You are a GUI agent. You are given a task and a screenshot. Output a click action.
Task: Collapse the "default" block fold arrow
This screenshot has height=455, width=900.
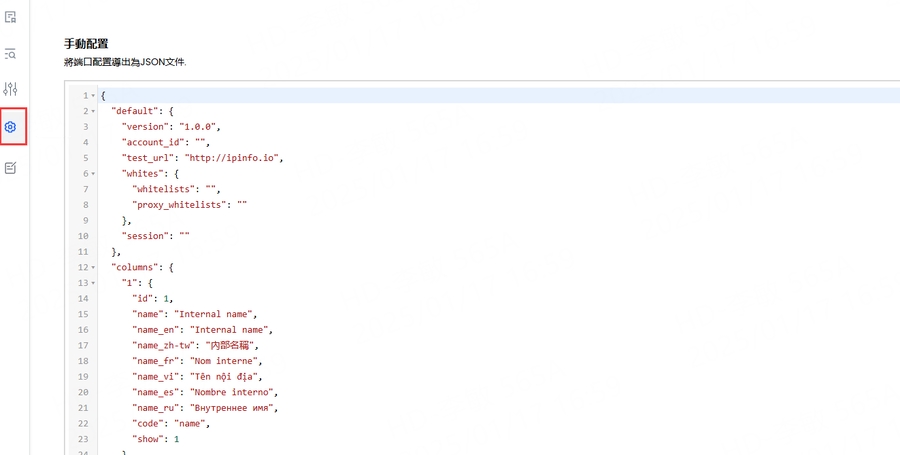coord(93,111)
